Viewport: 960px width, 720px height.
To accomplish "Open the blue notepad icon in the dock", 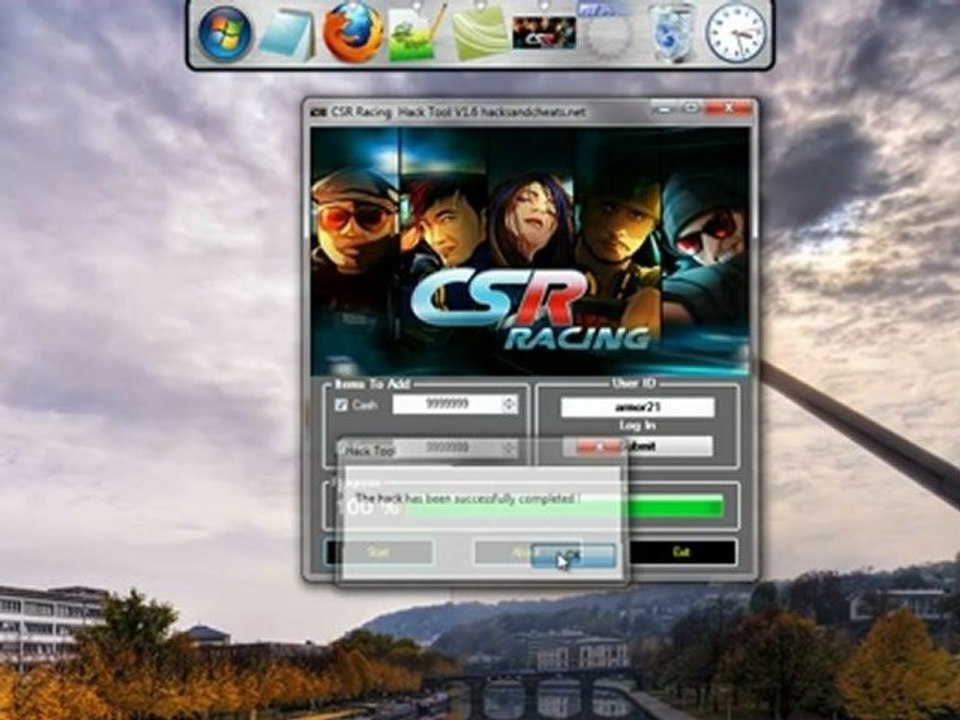I will 288,36.
